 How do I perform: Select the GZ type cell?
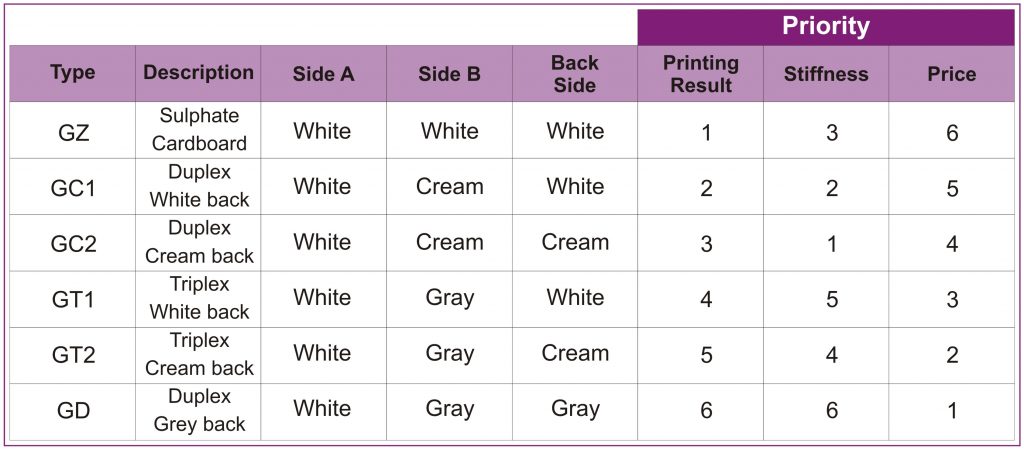point(72,131)
